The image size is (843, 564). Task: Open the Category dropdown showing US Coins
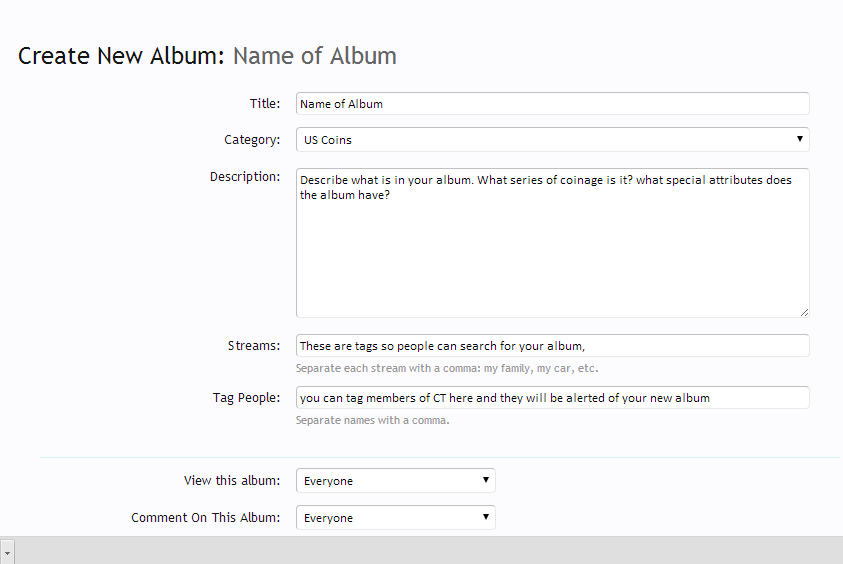point(552,140)
